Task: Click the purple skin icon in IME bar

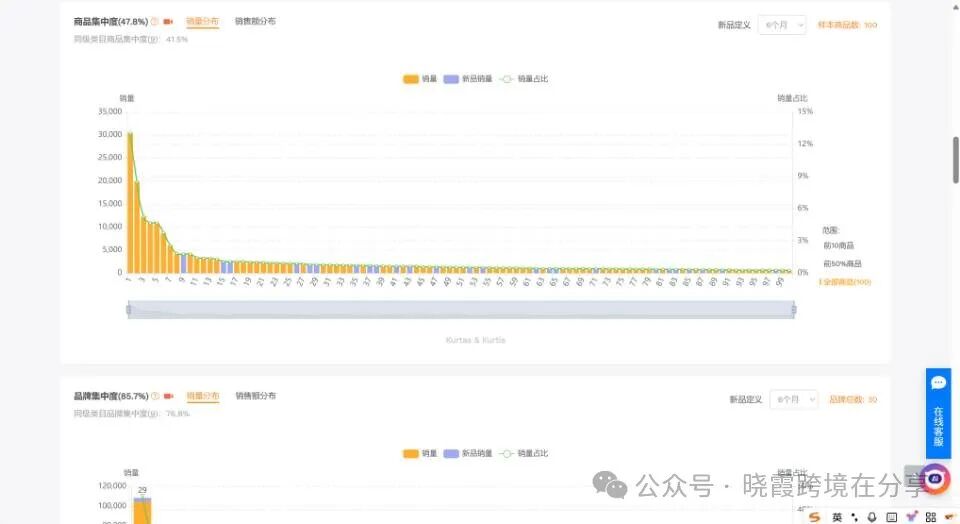Action: point(912,517)
